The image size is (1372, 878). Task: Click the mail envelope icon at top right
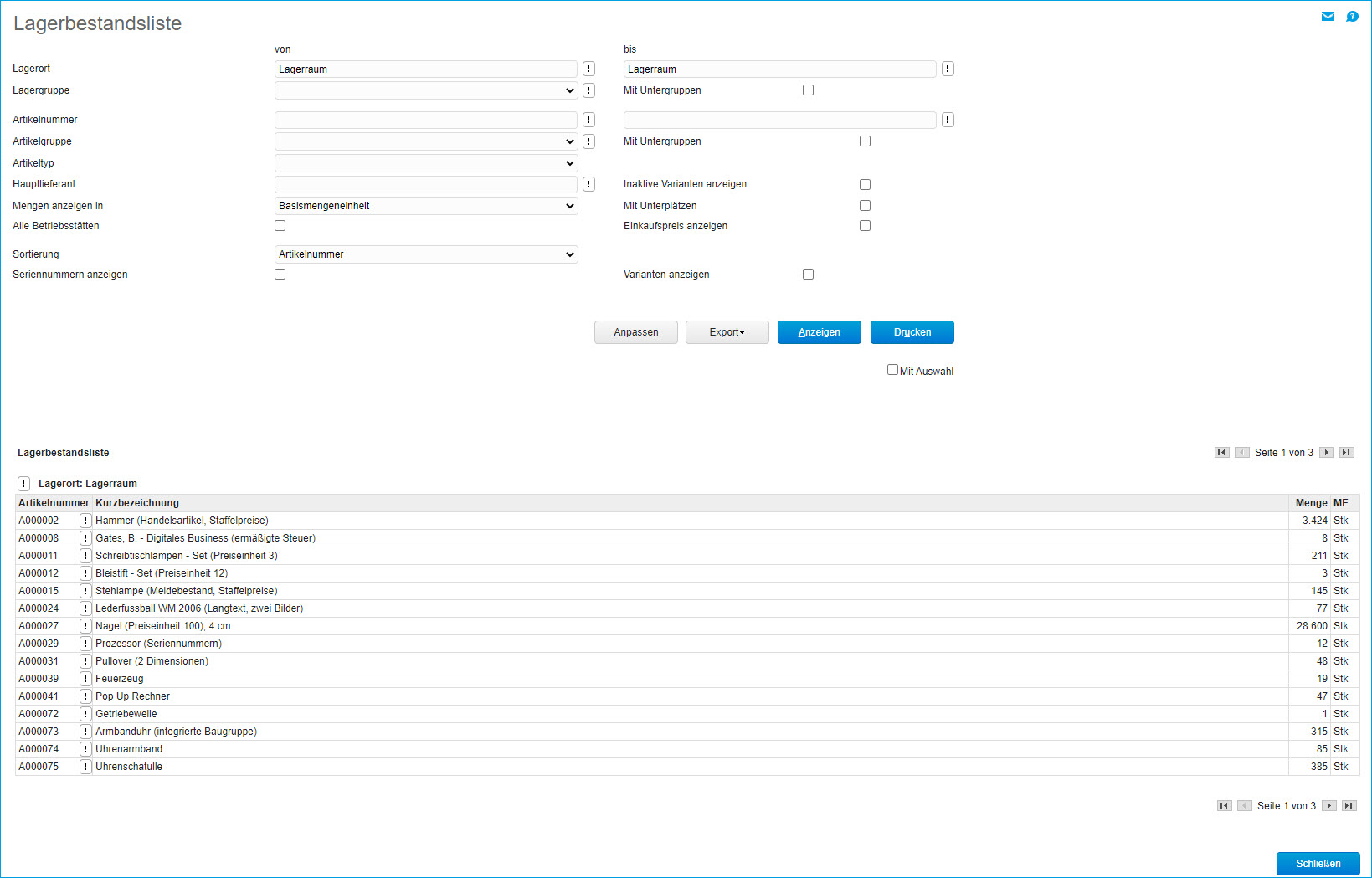1328,17
